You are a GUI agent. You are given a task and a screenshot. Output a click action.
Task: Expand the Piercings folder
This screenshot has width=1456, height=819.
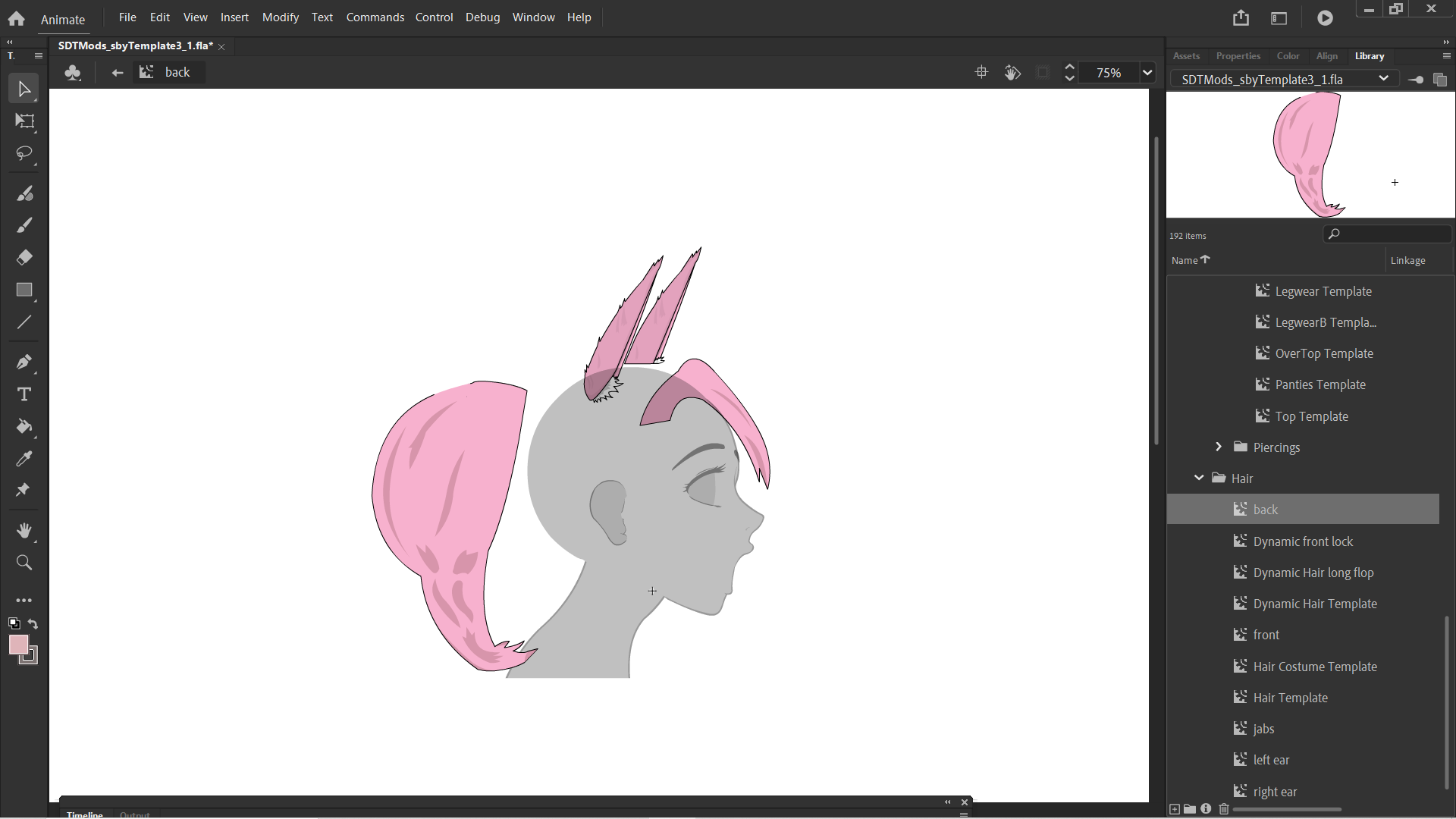[1219, 447]
